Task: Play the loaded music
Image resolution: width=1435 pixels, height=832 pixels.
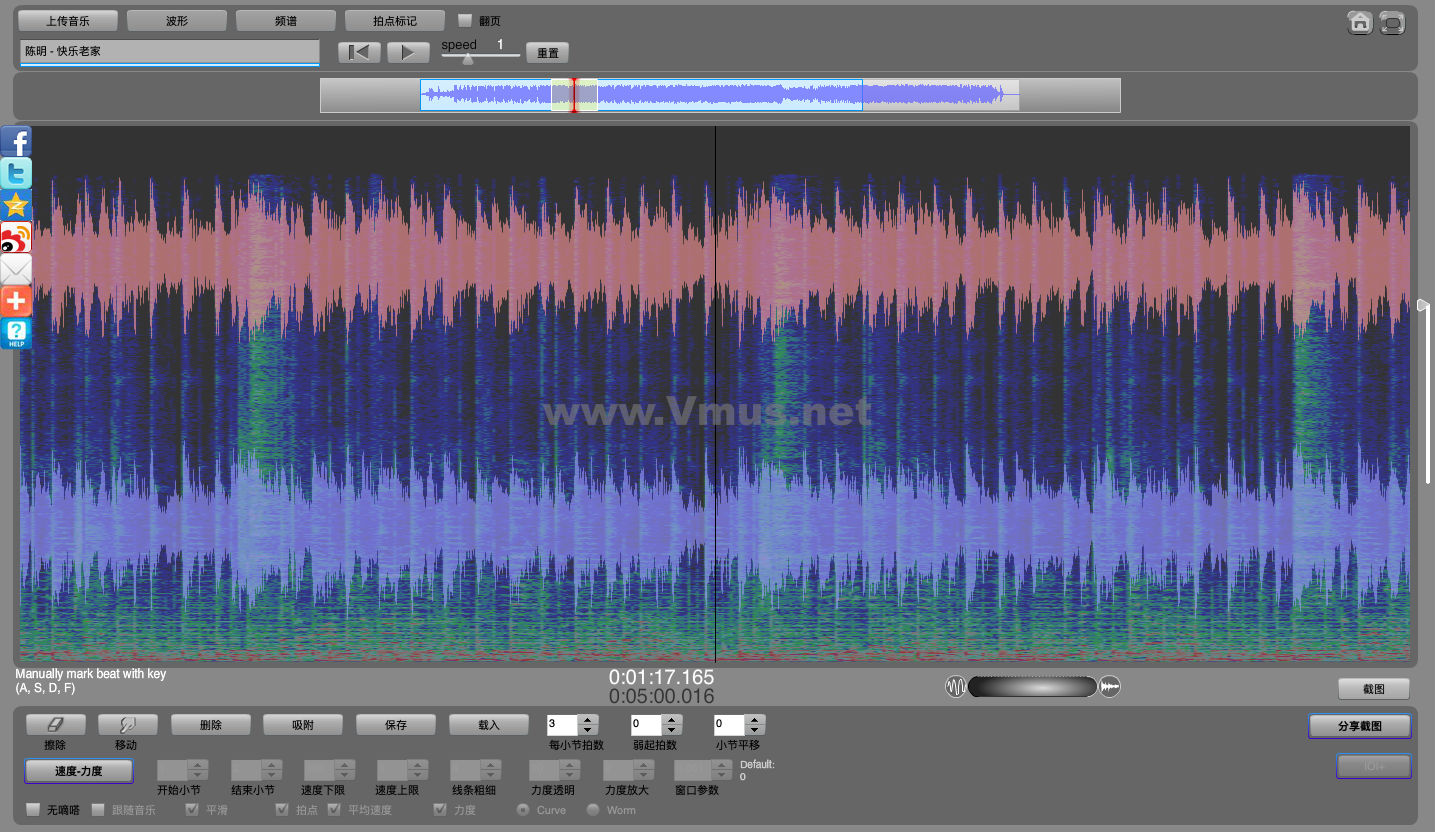Action: click(408, 52)
